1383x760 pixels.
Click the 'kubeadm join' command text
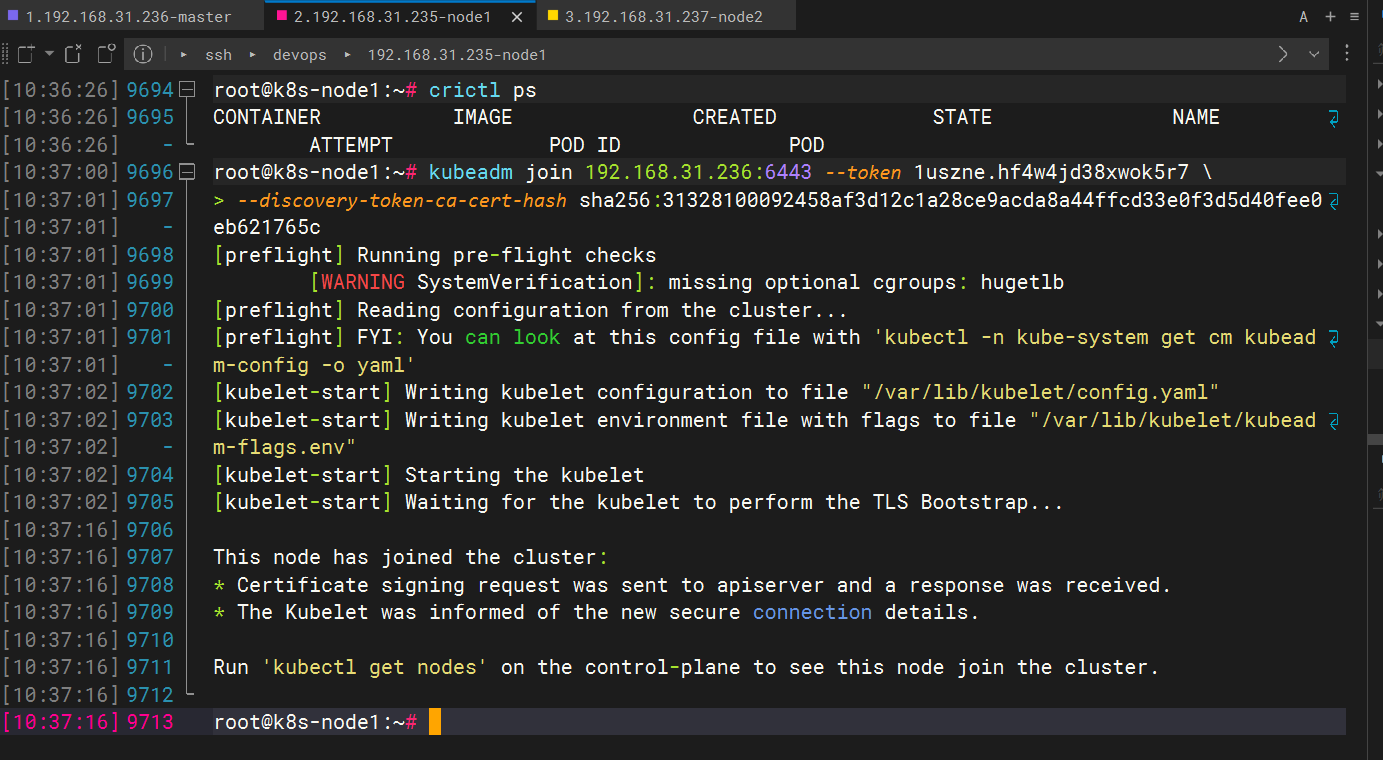pos(501,172)
